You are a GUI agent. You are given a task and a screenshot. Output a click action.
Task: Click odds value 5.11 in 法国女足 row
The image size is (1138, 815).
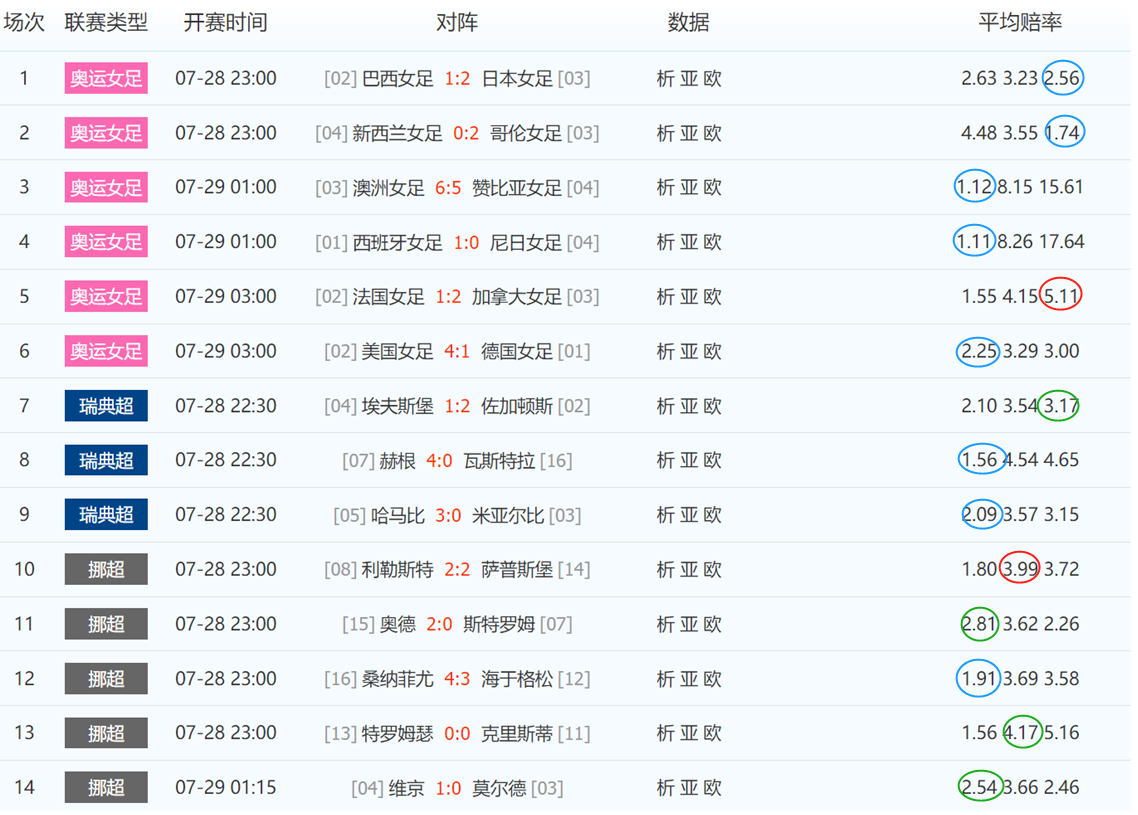point(1061,296)
